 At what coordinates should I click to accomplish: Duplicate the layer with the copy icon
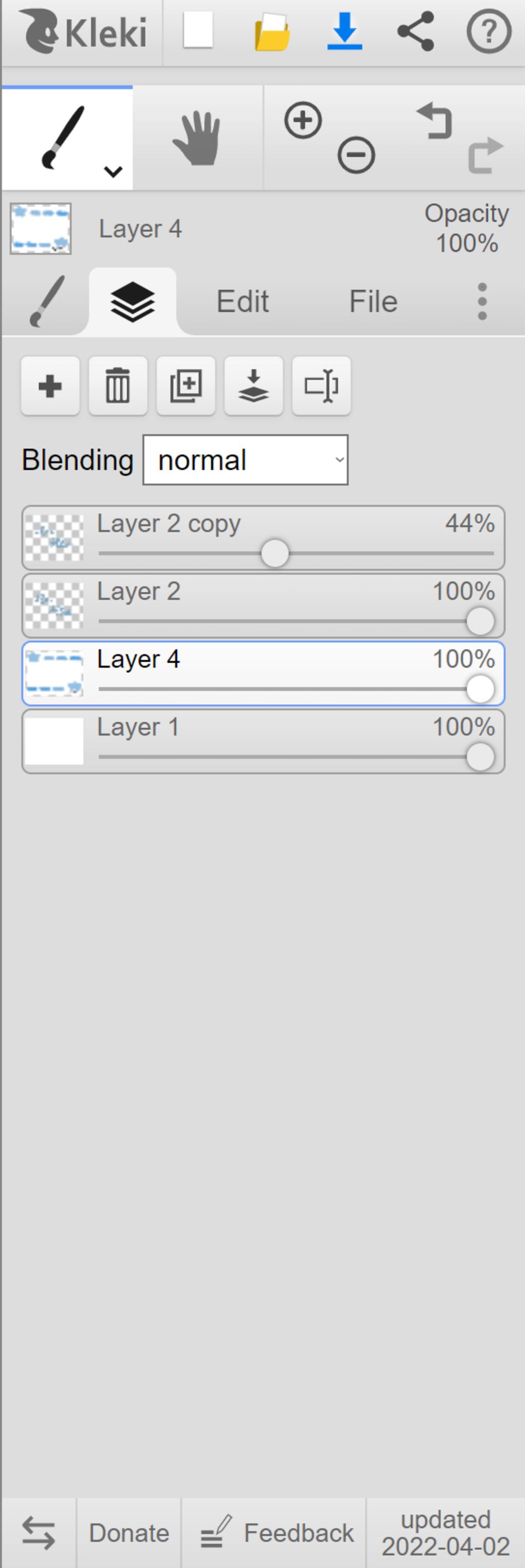(x=186, y=386)
